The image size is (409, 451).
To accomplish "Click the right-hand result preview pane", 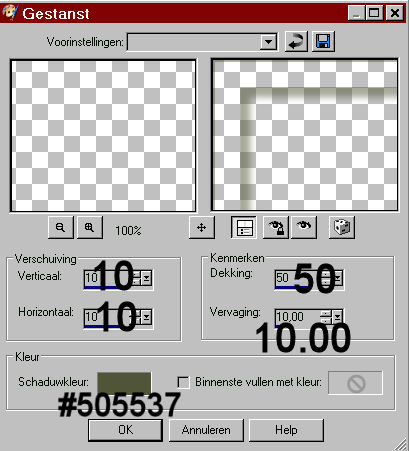I will click(305, 135).
